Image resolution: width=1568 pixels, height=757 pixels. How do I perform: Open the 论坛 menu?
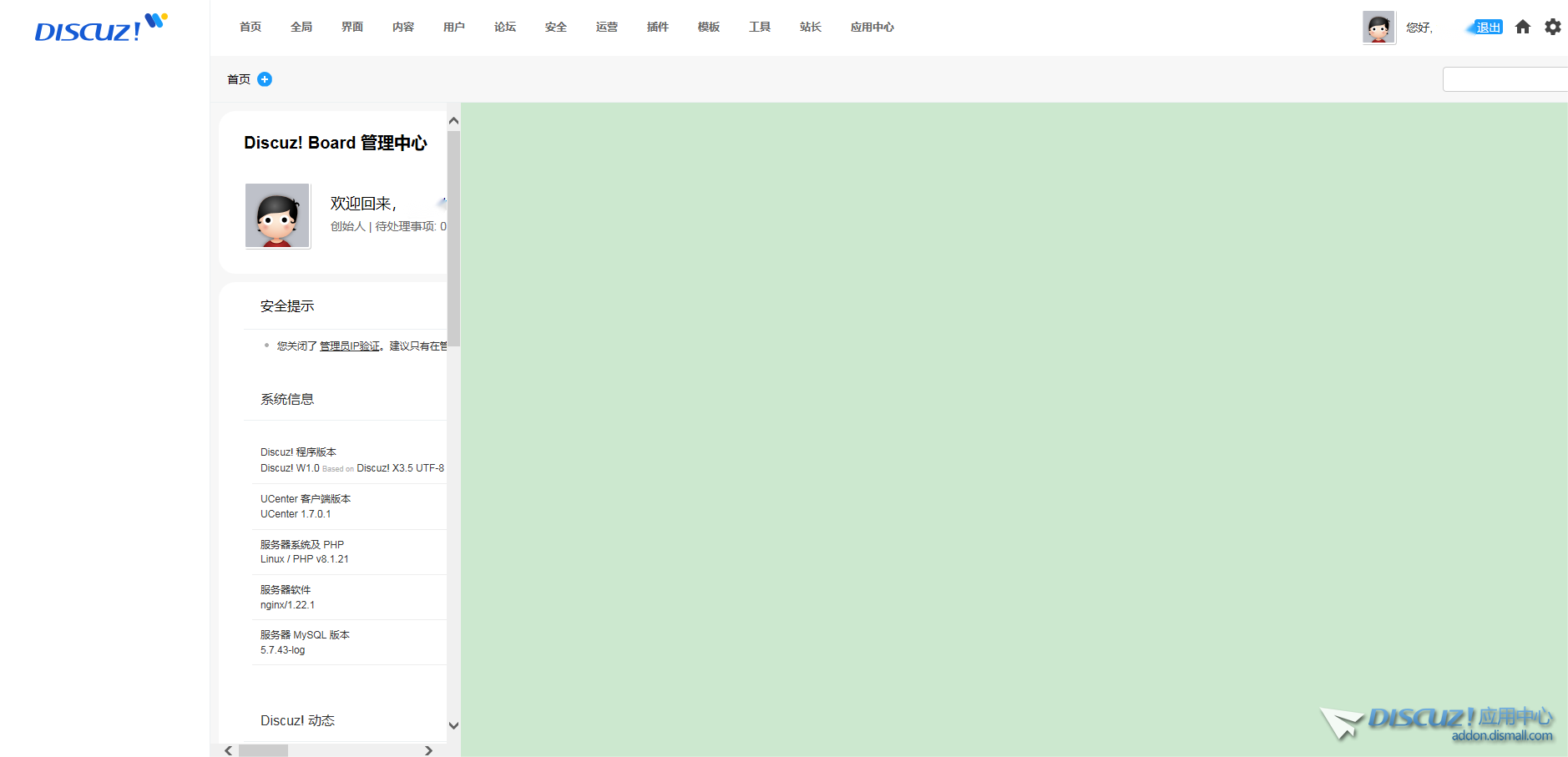coord(505,28)
